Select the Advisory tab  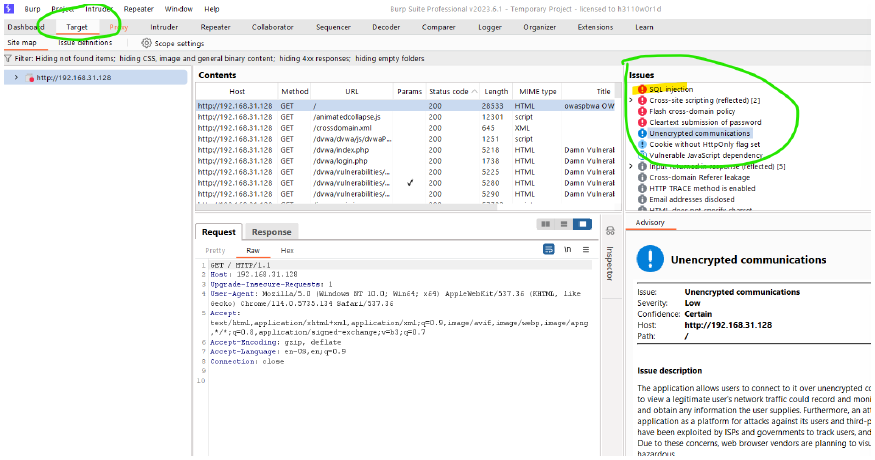click(650, 222)
